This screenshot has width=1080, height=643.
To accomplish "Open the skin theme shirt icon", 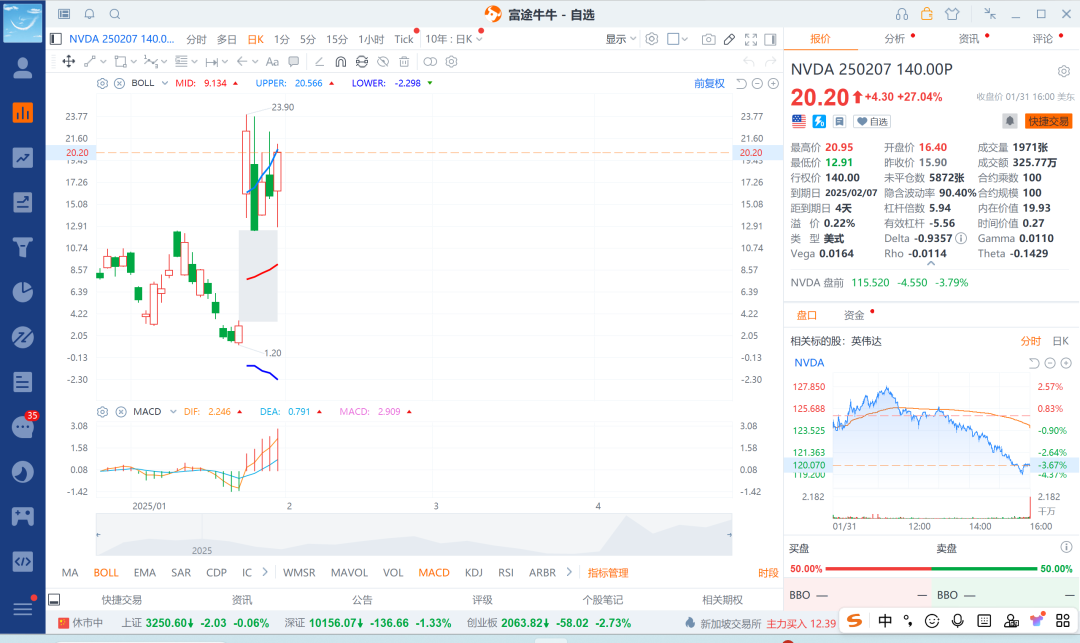I will [x=952, y=14].
